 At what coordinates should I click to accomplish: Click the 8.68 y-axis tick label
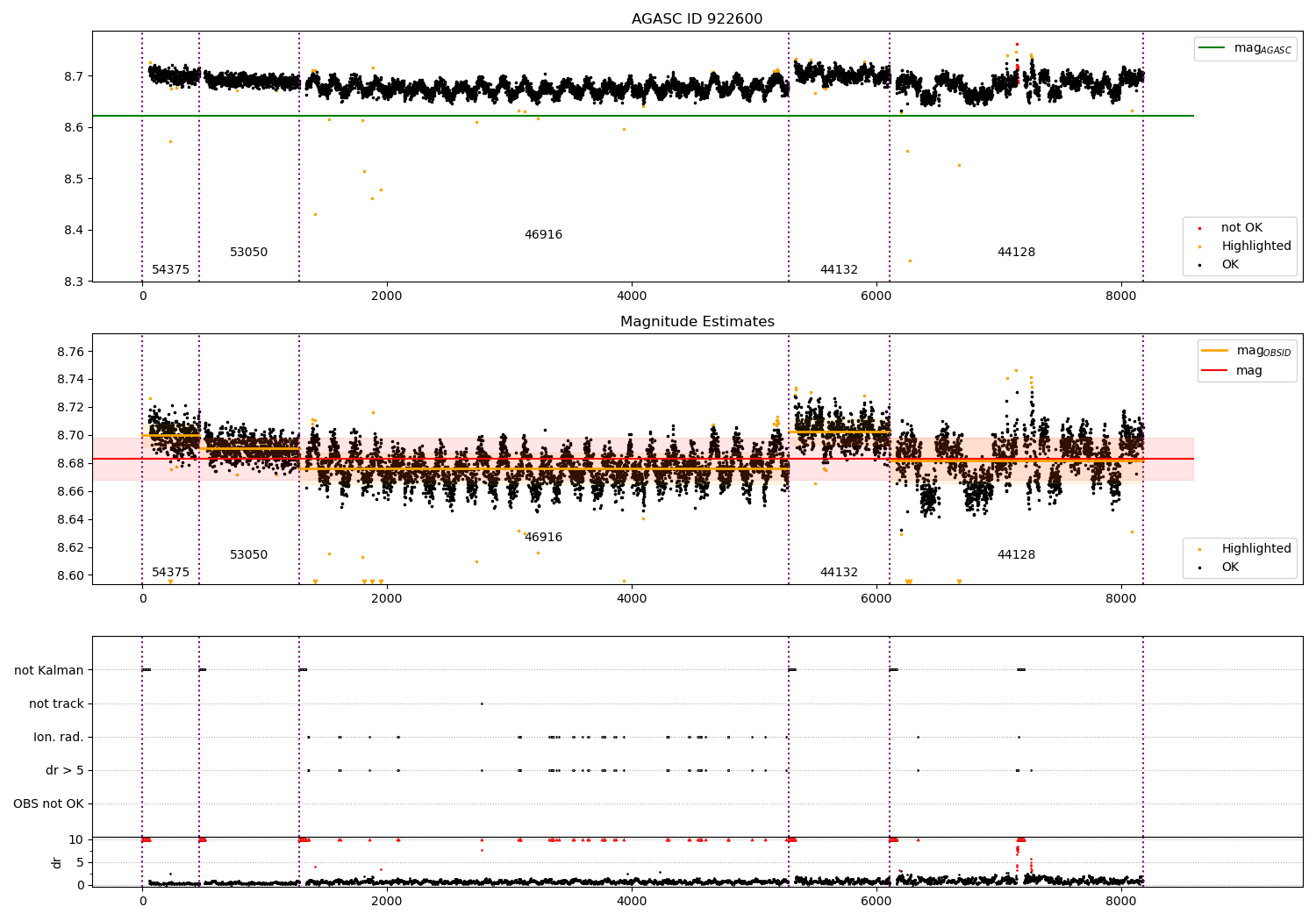click(x=71, y=464)
